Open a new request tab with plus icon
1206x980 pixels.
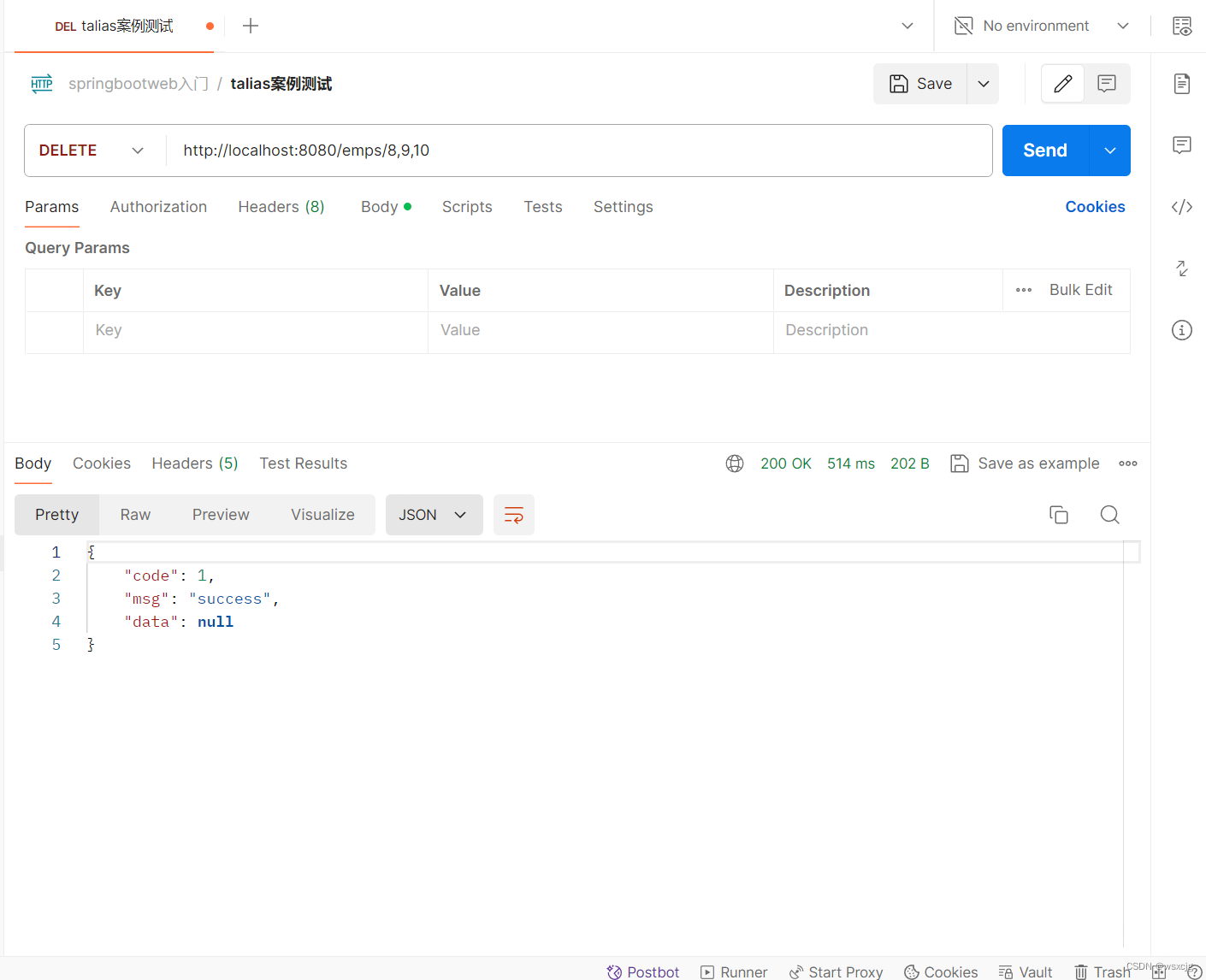[x=251, y=26]
